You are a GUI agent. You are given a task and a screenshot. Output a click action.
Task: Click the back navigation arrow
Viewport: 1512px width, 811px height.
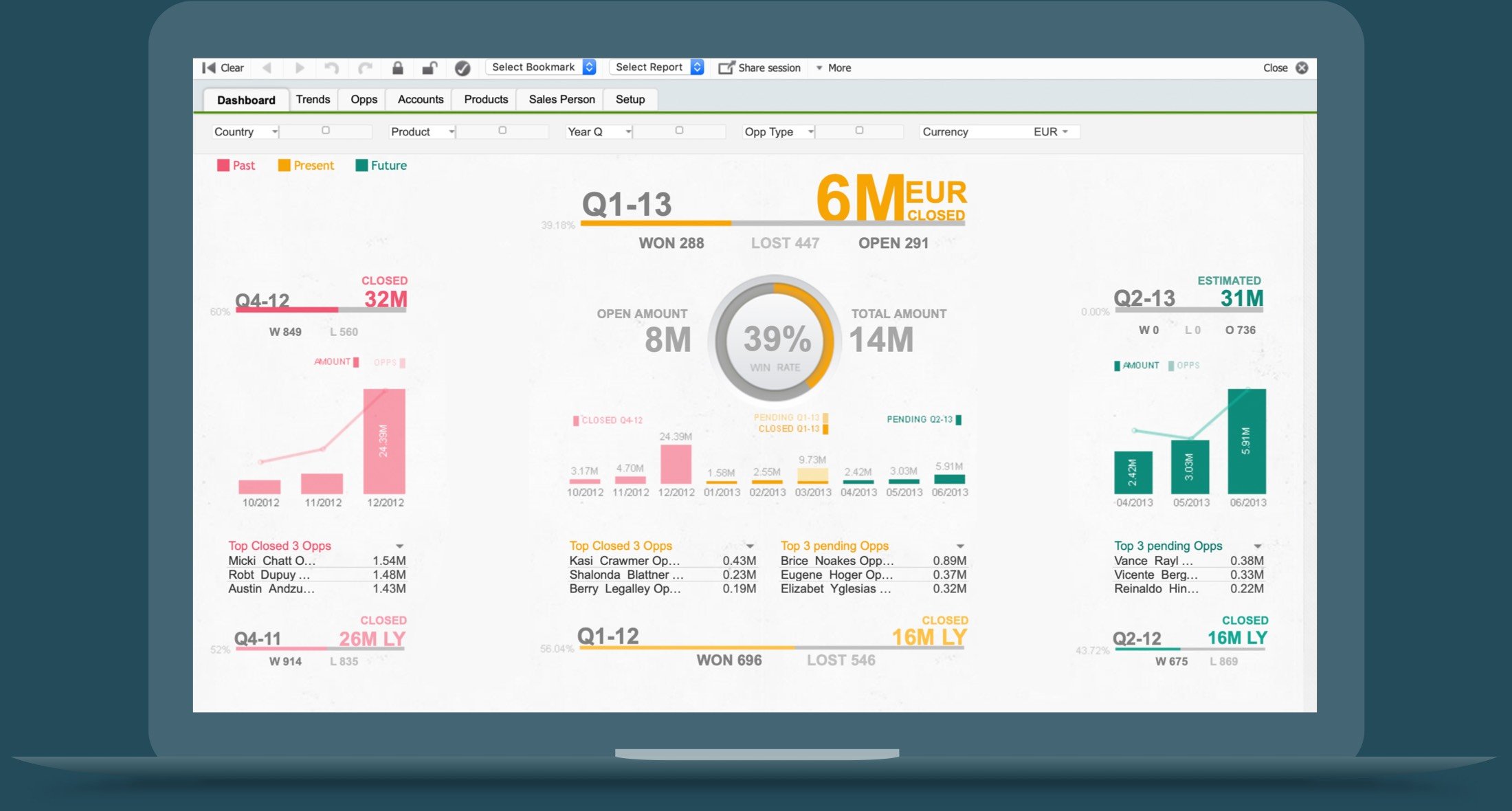(267, 67)
